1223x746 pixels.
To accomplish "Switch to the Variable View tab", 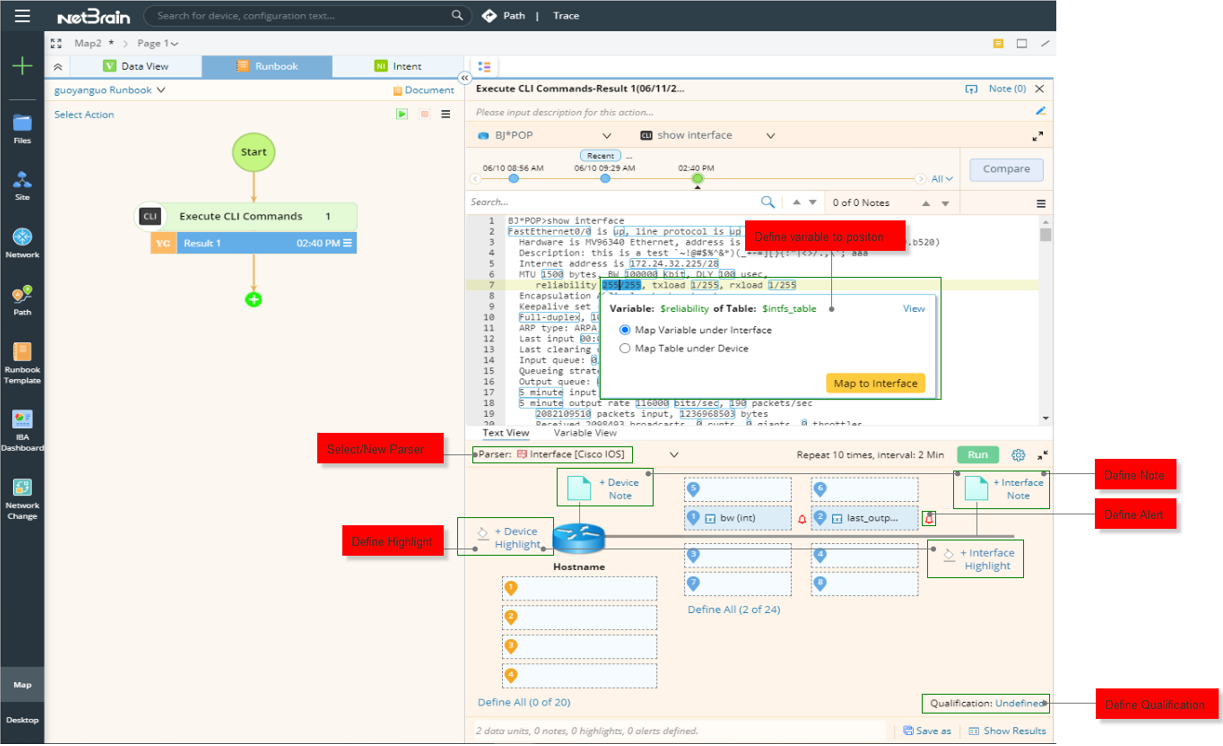I will click(x=584, y=433).
